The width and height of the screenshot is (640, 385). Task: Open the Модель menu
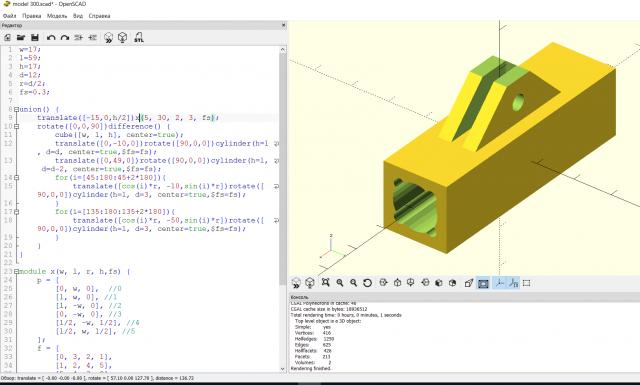pos(57,16)
